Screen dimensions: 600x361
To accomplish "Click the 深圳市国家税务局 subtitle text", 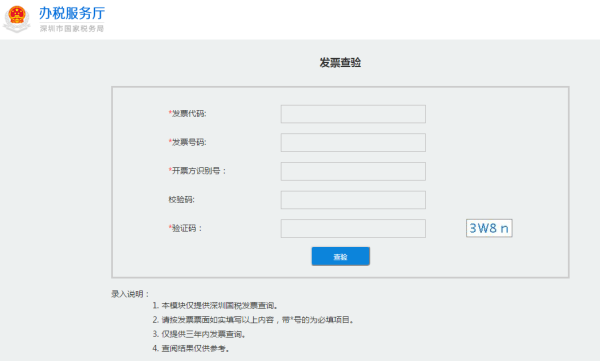I will (72, 29).
